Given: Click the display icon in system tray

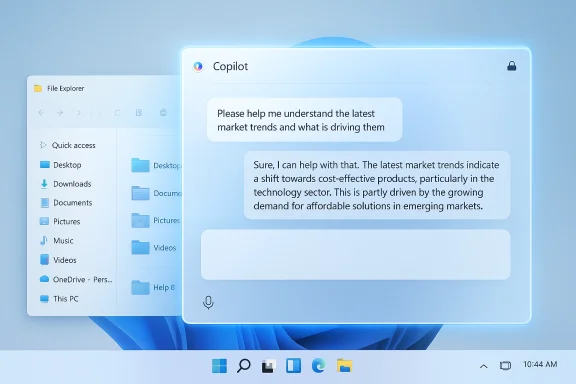Looking at the screenshot, I should (505, 365).
